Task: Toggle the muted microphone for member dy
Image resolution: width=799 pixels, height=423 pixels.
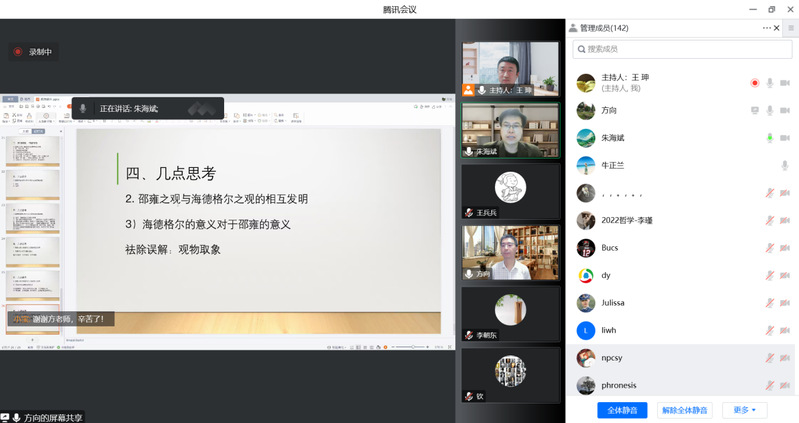Action: [x=770, y=276]
